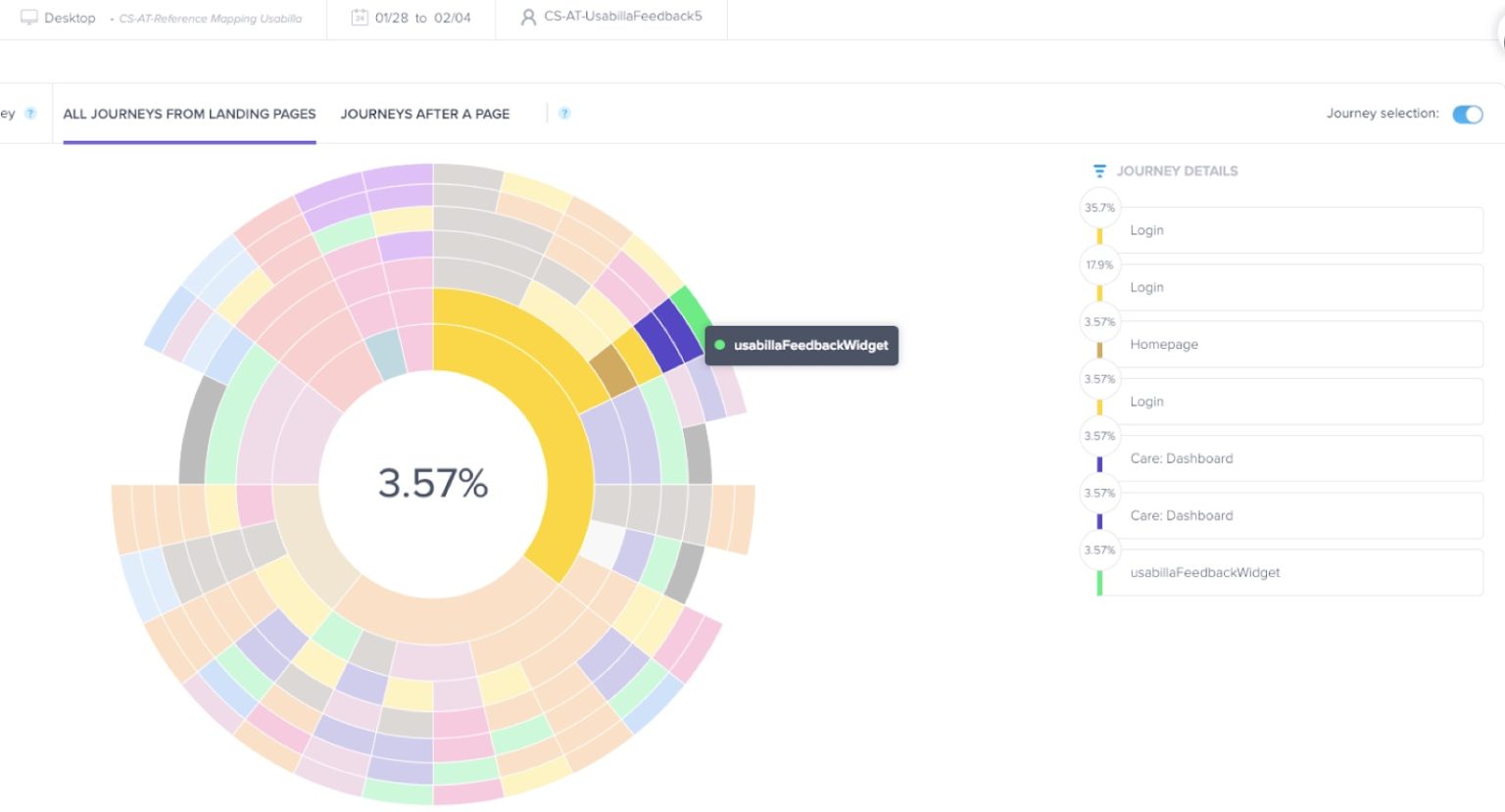
Task: Click the green dot in the usabillaFeedbackWidget tooltip
Action: tap(720, 345)
